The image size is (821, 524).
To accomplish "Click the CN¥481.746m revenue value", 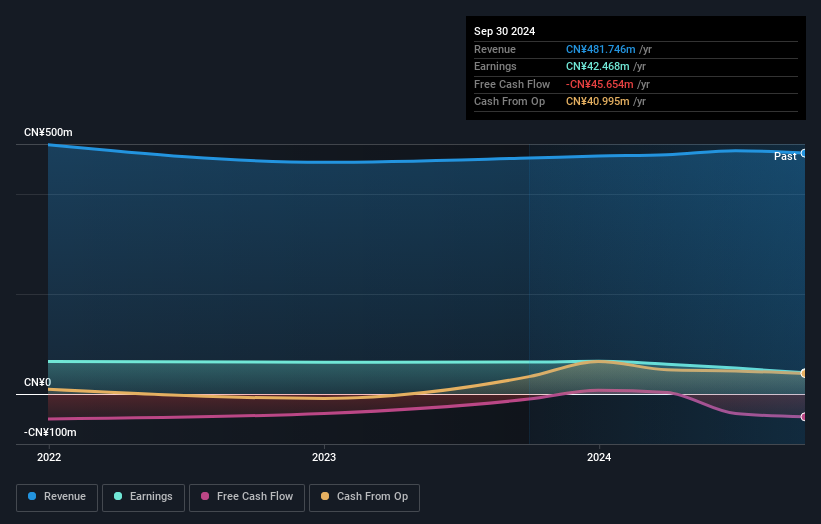I will pos(601,49).
